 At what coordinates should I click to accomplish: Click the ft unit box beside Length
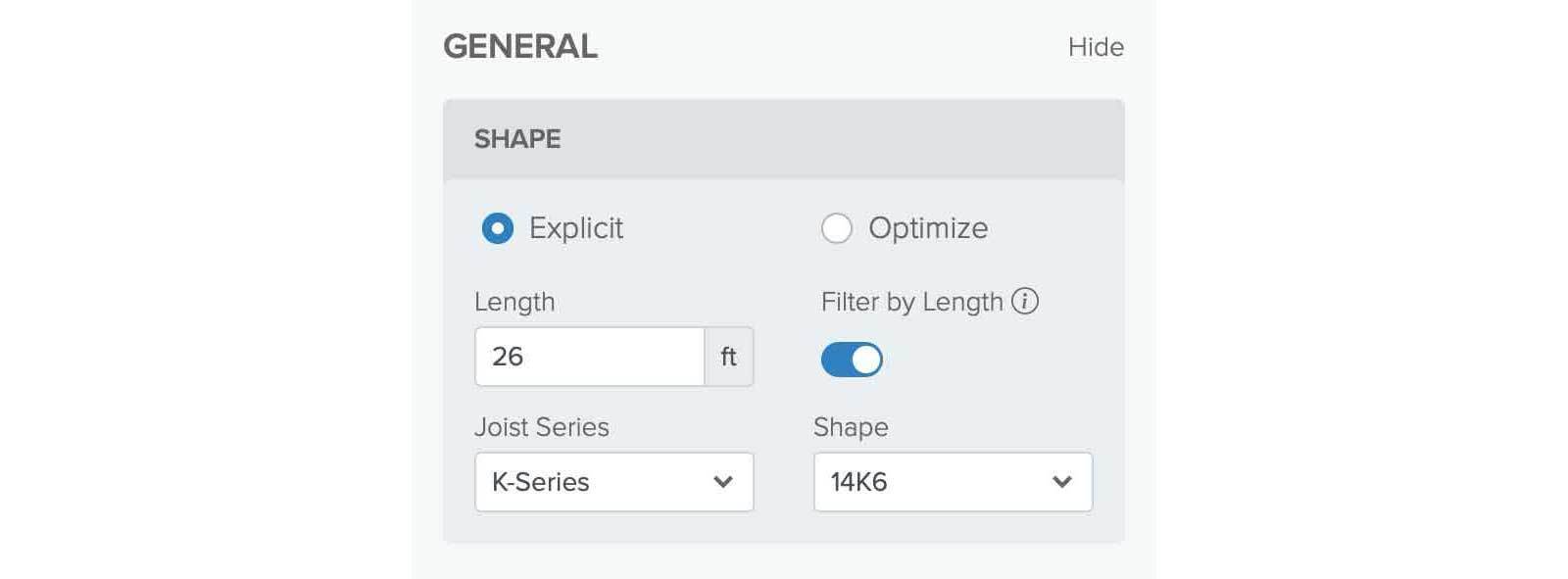(728, 357)
